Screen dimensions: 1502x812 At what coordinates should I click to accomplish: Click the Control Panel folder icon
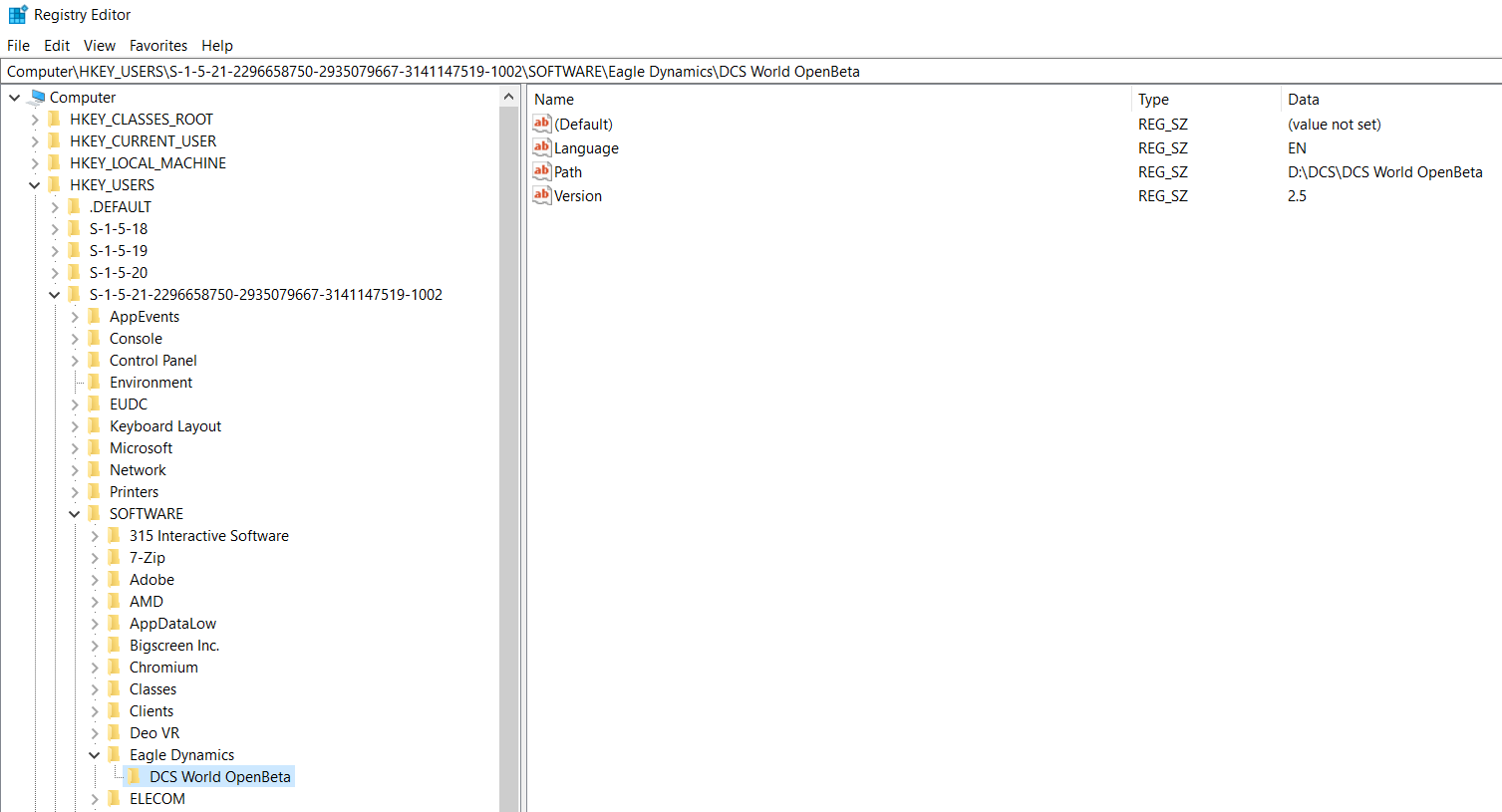(94, 360)
